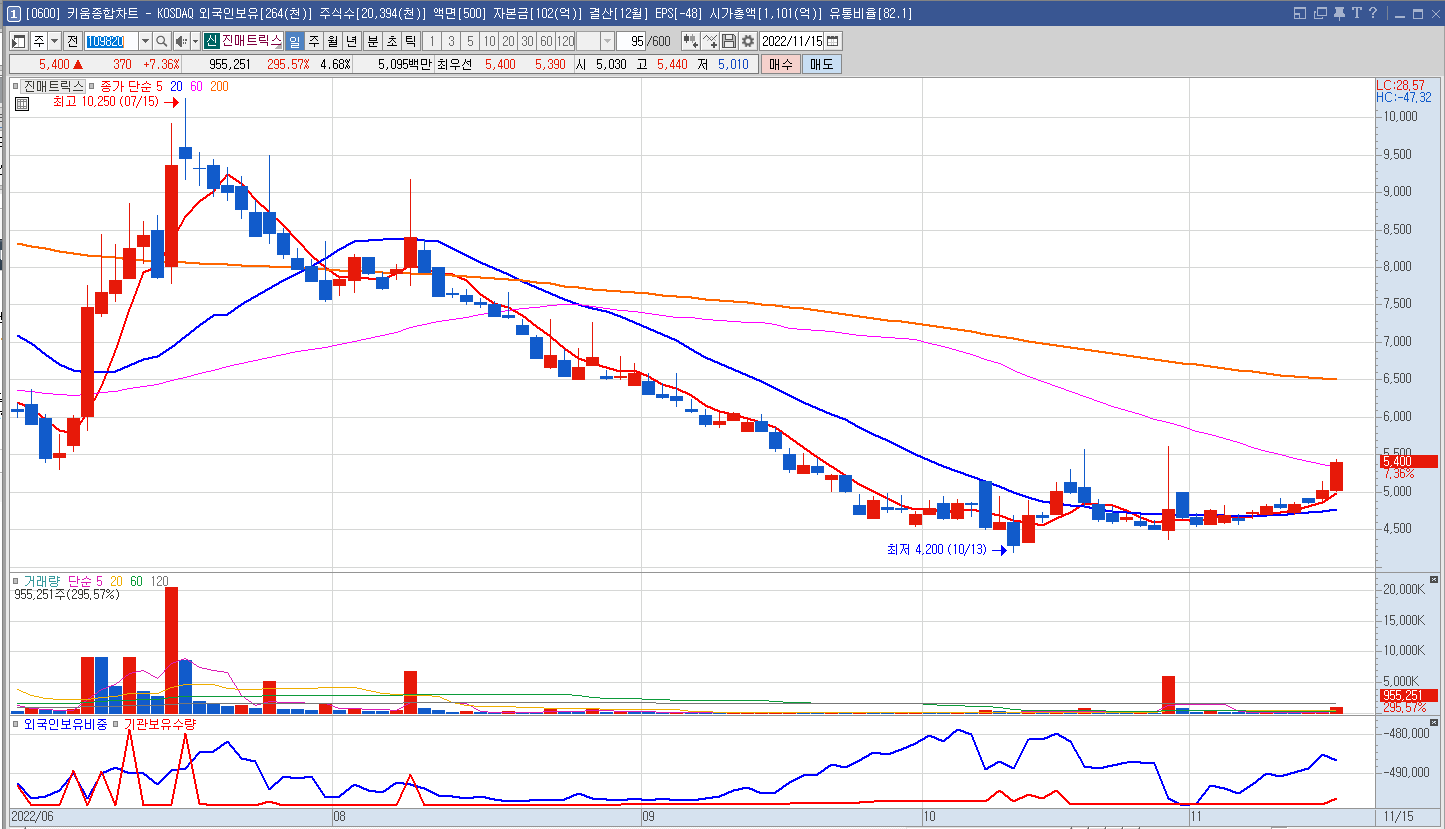This screenshot has width=1445, height=829.
Task: Toggle the 기관보유수량 indicator legend marker
Action: pyautogui.click(x=116, y=724)
